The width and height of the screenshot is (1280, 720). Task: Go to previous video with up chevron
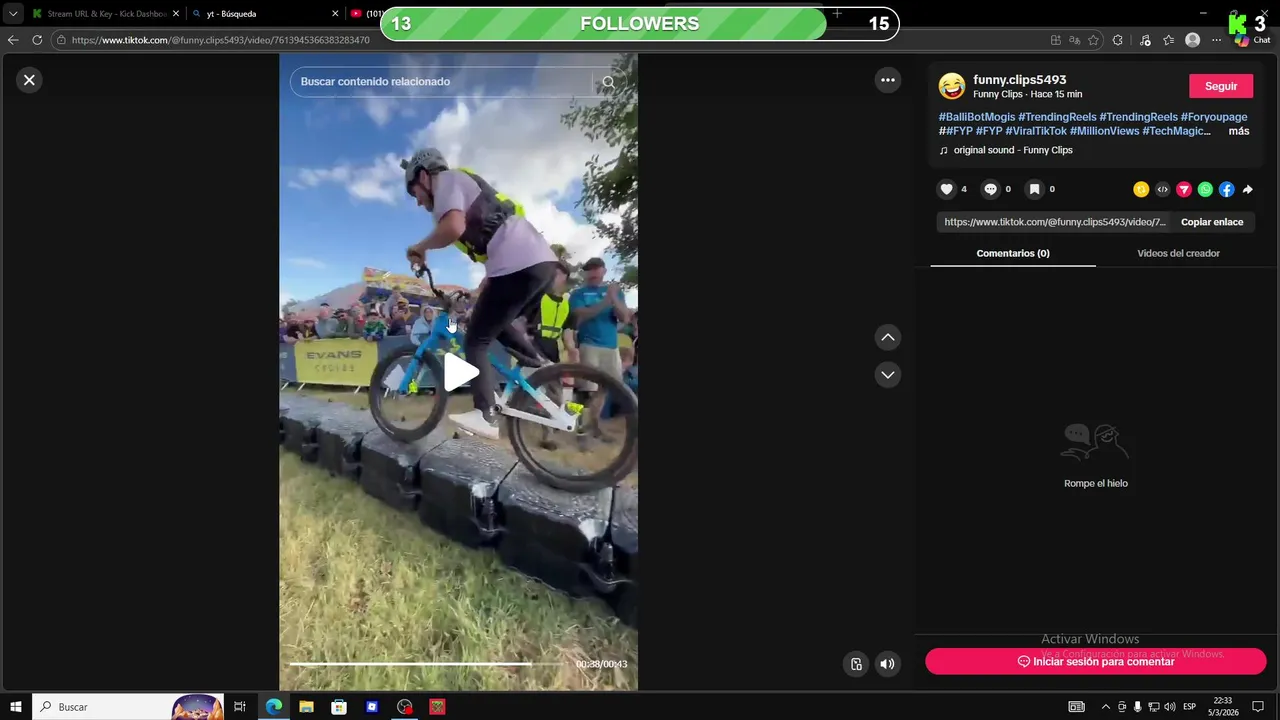point(888,337)
